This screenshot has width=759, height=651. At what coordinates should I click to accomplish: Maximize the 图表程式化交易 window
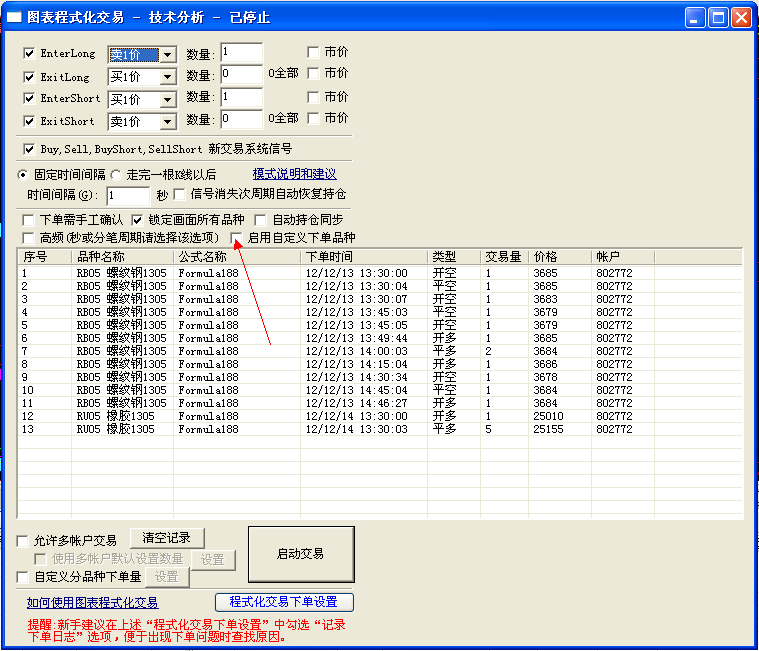click(x=718, y=17)
